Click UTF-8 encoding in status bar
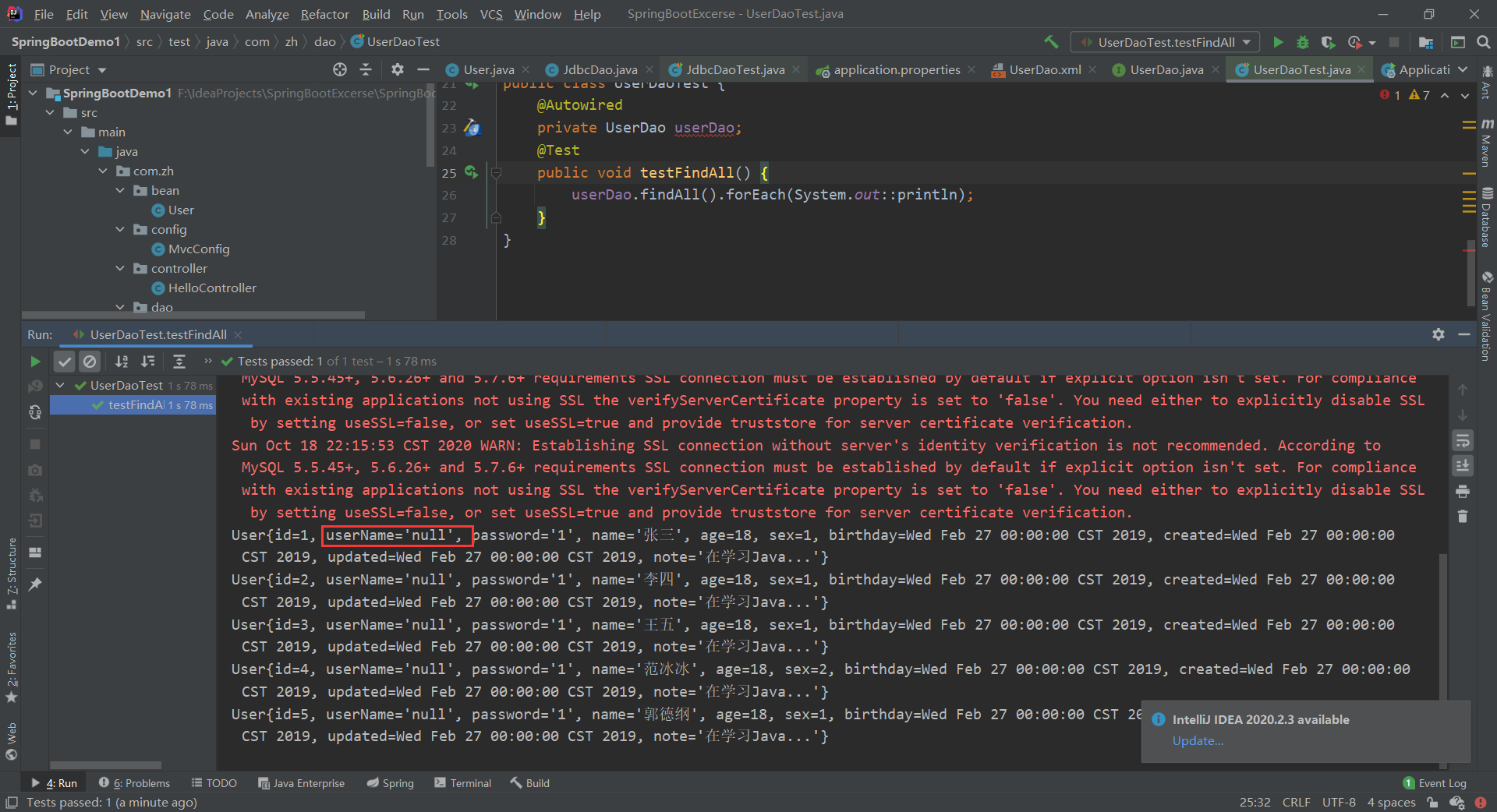Image resolution: width=1497 pixels, height=812 pixels. 1339,802
